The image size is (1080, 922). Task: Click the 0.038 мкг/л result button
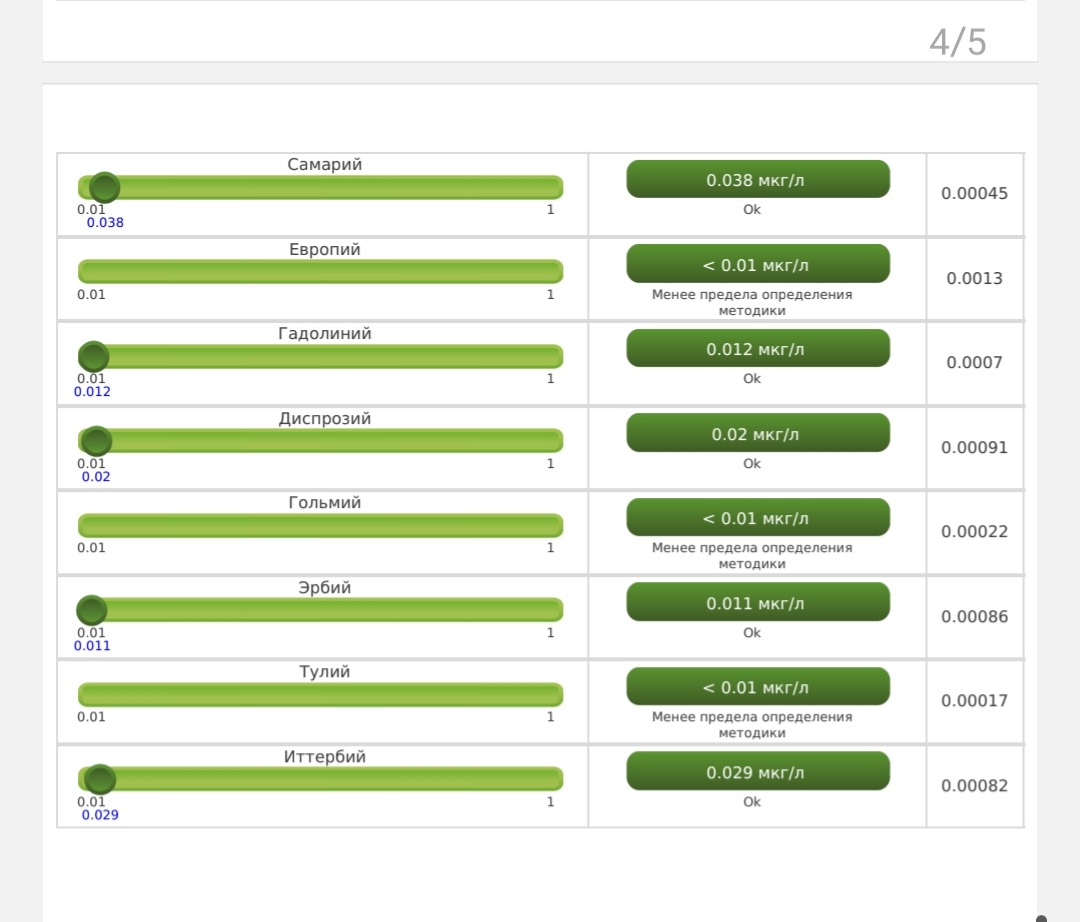coord(757,180)
